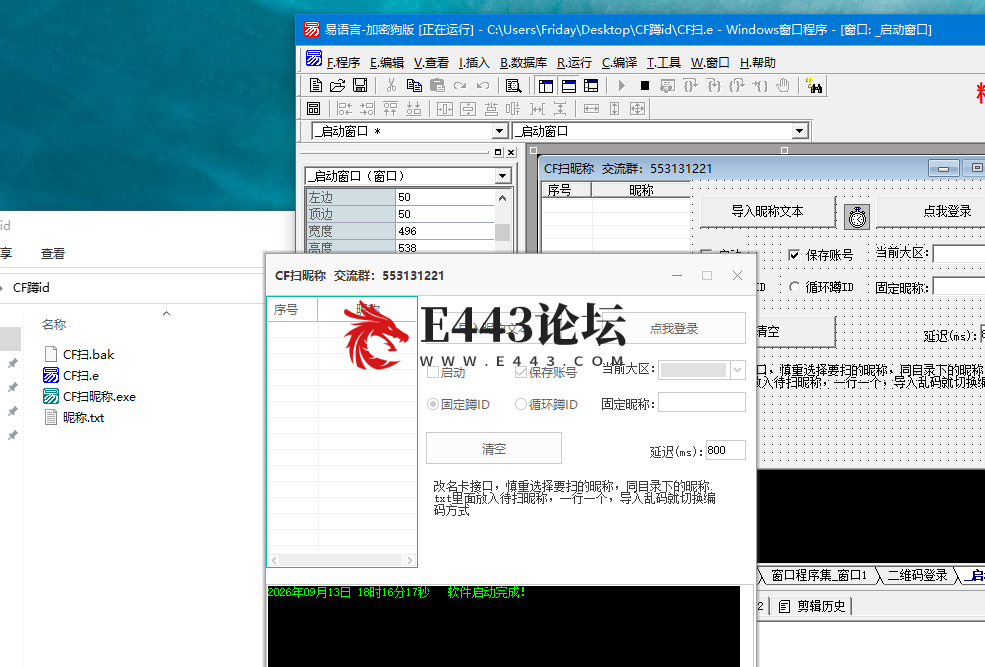This screenshot has height=667, width=985.
Task: Click the Cut scissors icon
Action: pos(391,85)
